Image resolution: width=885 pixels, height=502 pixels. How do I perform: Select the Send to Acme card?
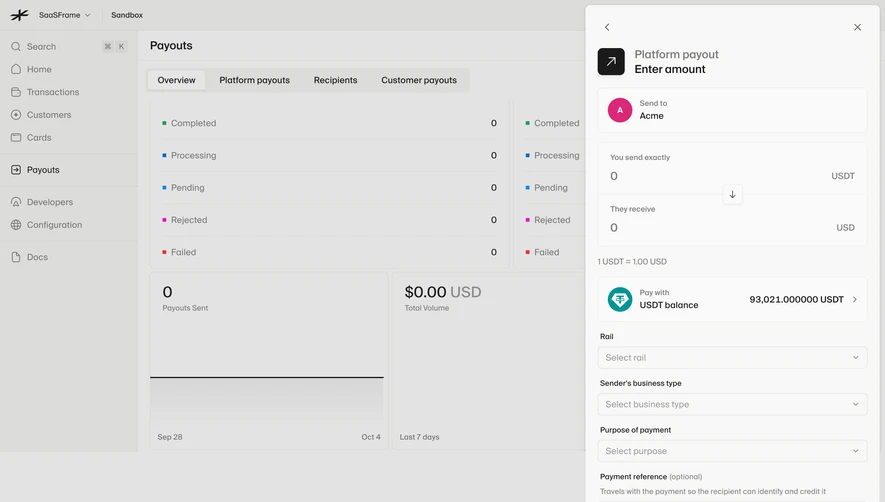(x=732, y=110)
